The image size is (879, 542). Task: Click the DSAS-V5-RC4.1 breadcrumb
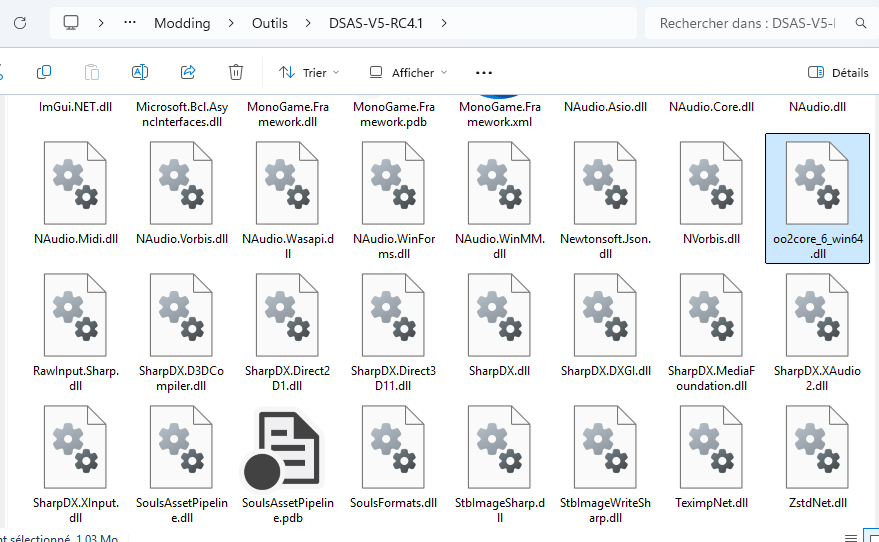[376, 23]
